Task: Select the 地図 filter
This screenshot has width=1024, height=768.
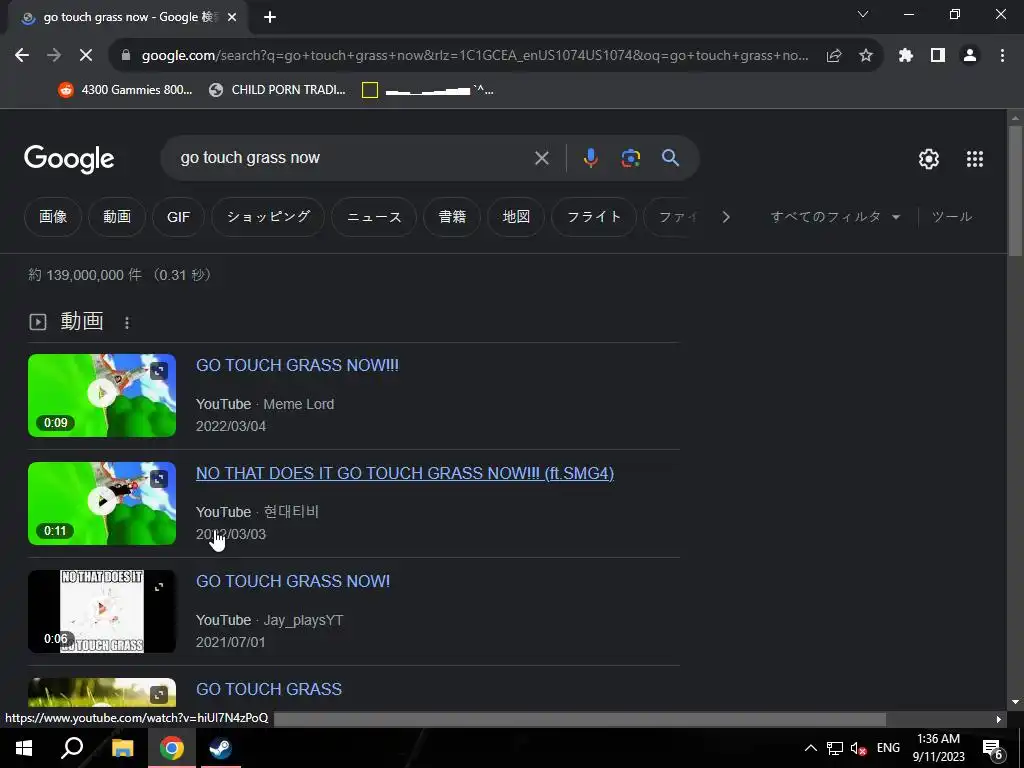Action: coord(516,217)
